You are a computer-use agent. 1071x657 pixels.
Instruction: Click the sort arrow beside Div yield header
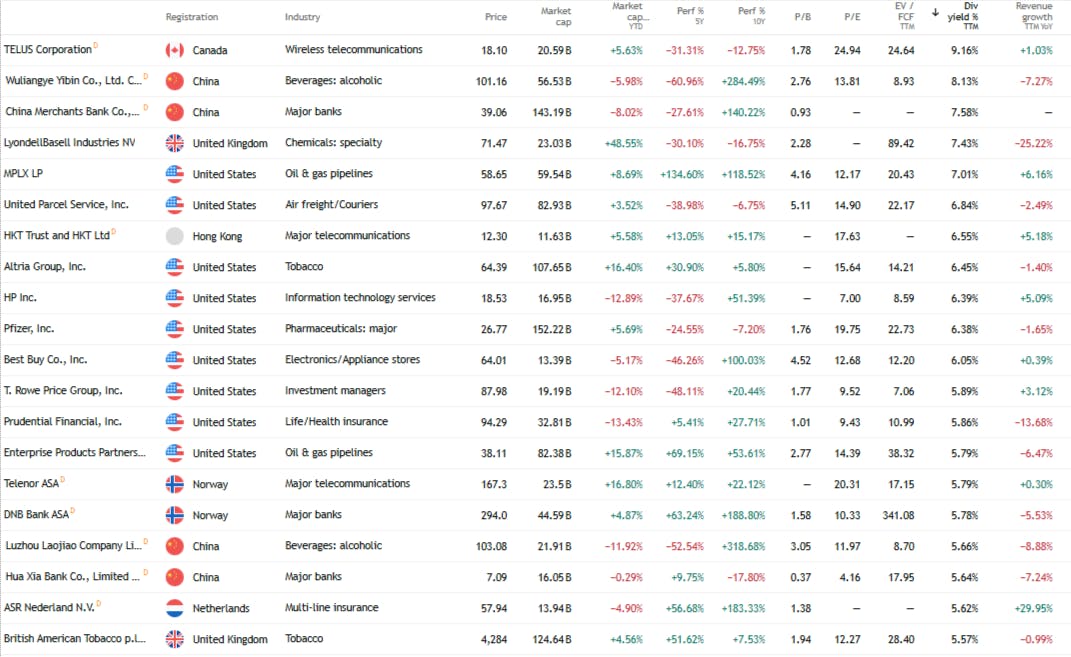(935, 12)
